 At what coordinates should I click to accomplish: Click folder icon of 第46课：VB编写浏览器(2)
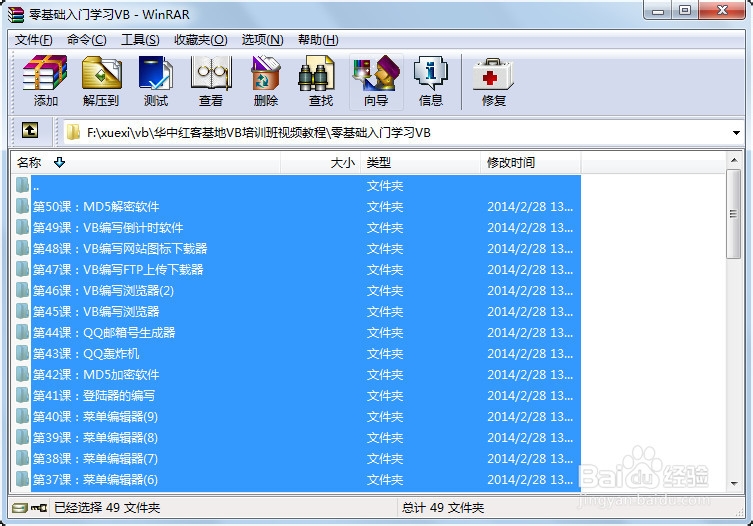[x=22, y=290]
